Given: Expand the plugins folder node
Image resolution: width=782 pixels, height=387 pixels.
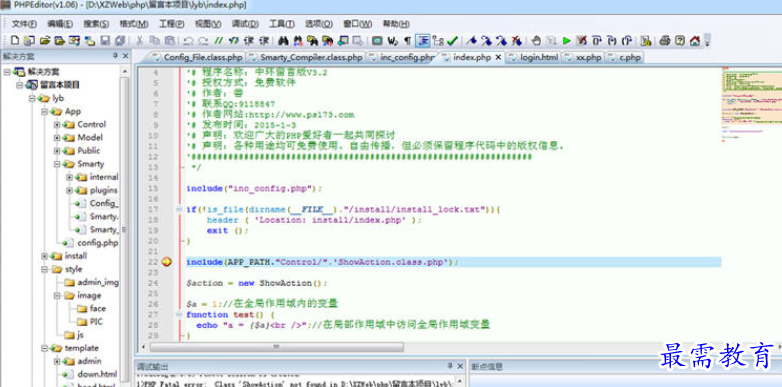Looking at the screenshot, I should tap(70, 190).
